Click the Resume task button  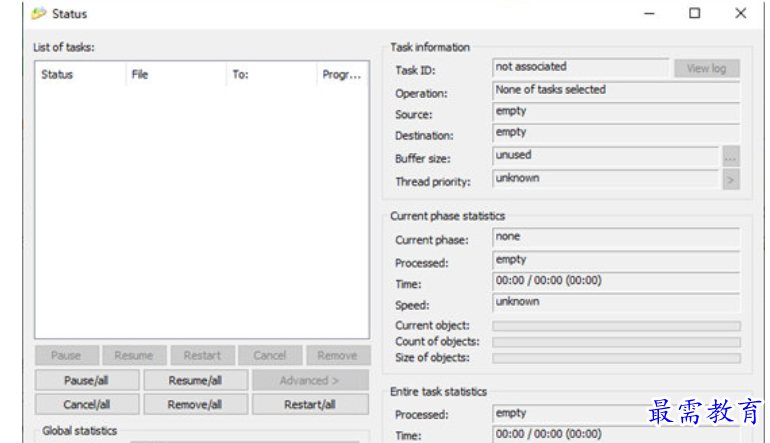[x=134, y=355]
